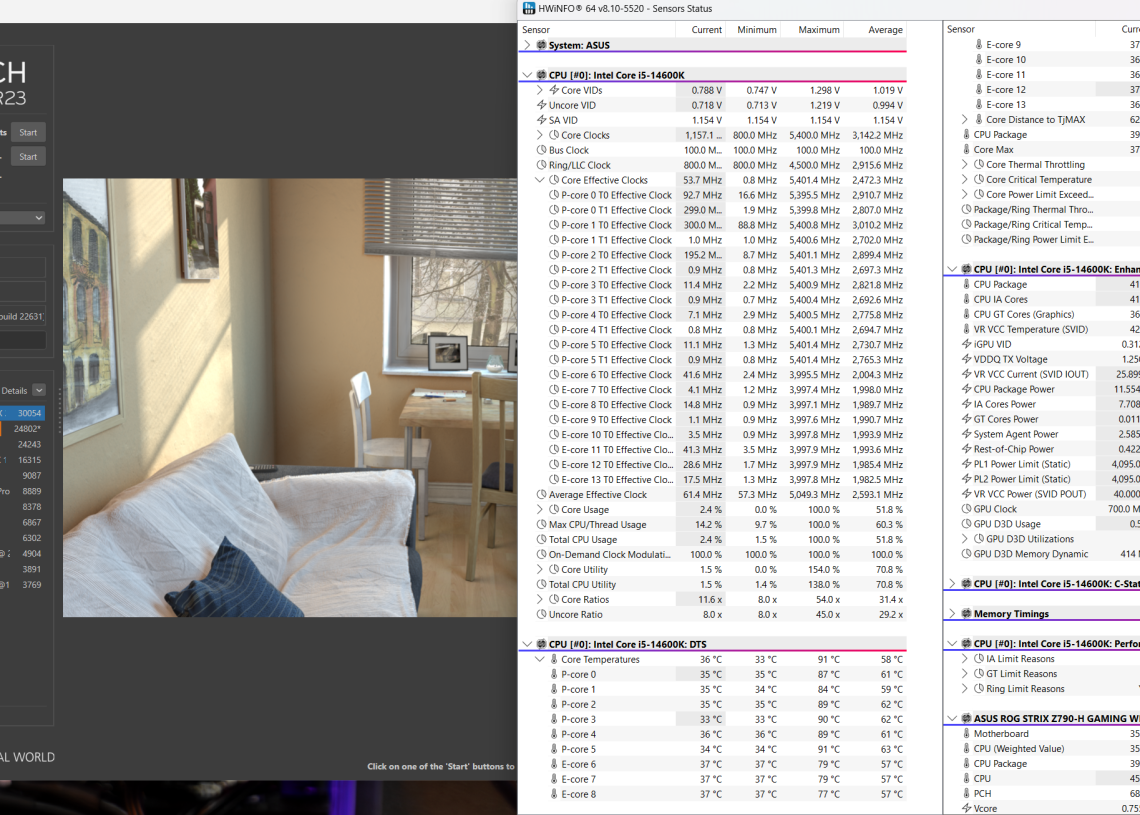Click the lightning icon next to SA VID
1140x815 pixels.
point(541,120)
